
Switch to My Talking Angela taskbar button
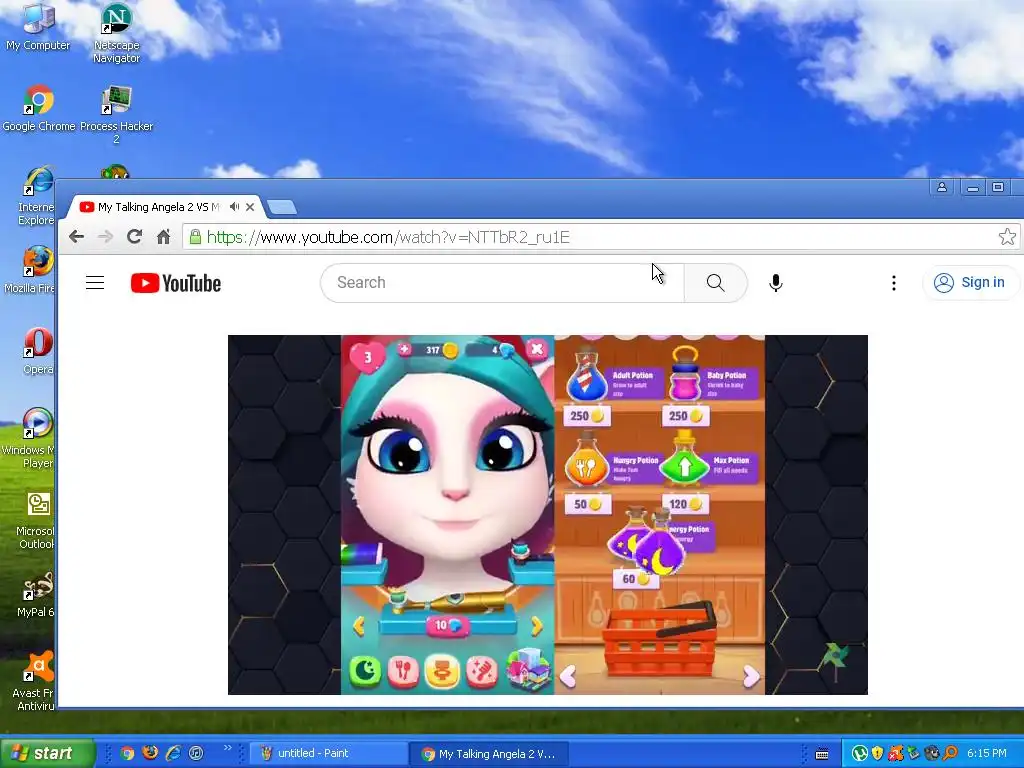tap(488, 754)
